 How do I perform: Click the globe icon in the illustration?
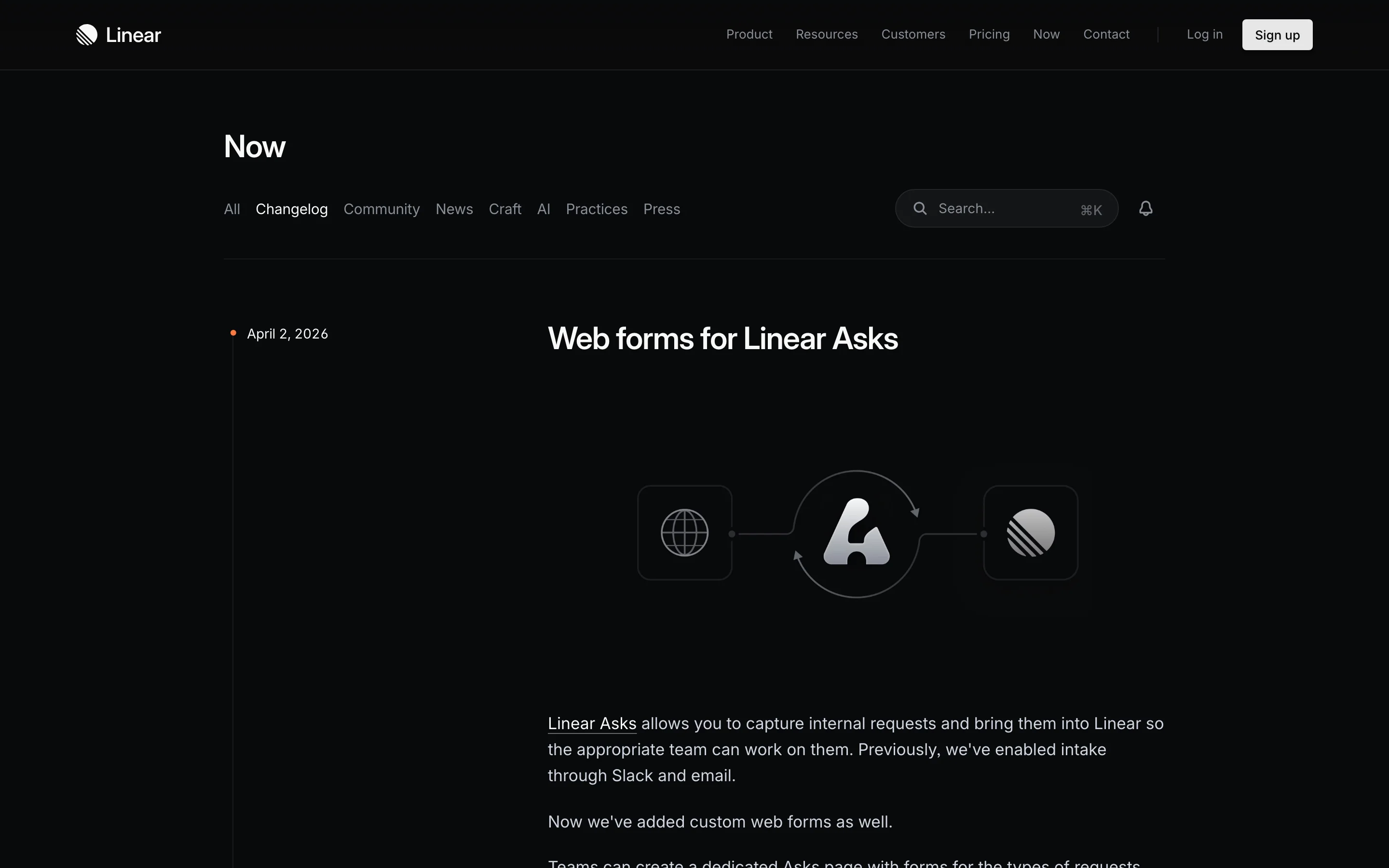[683, 532]
